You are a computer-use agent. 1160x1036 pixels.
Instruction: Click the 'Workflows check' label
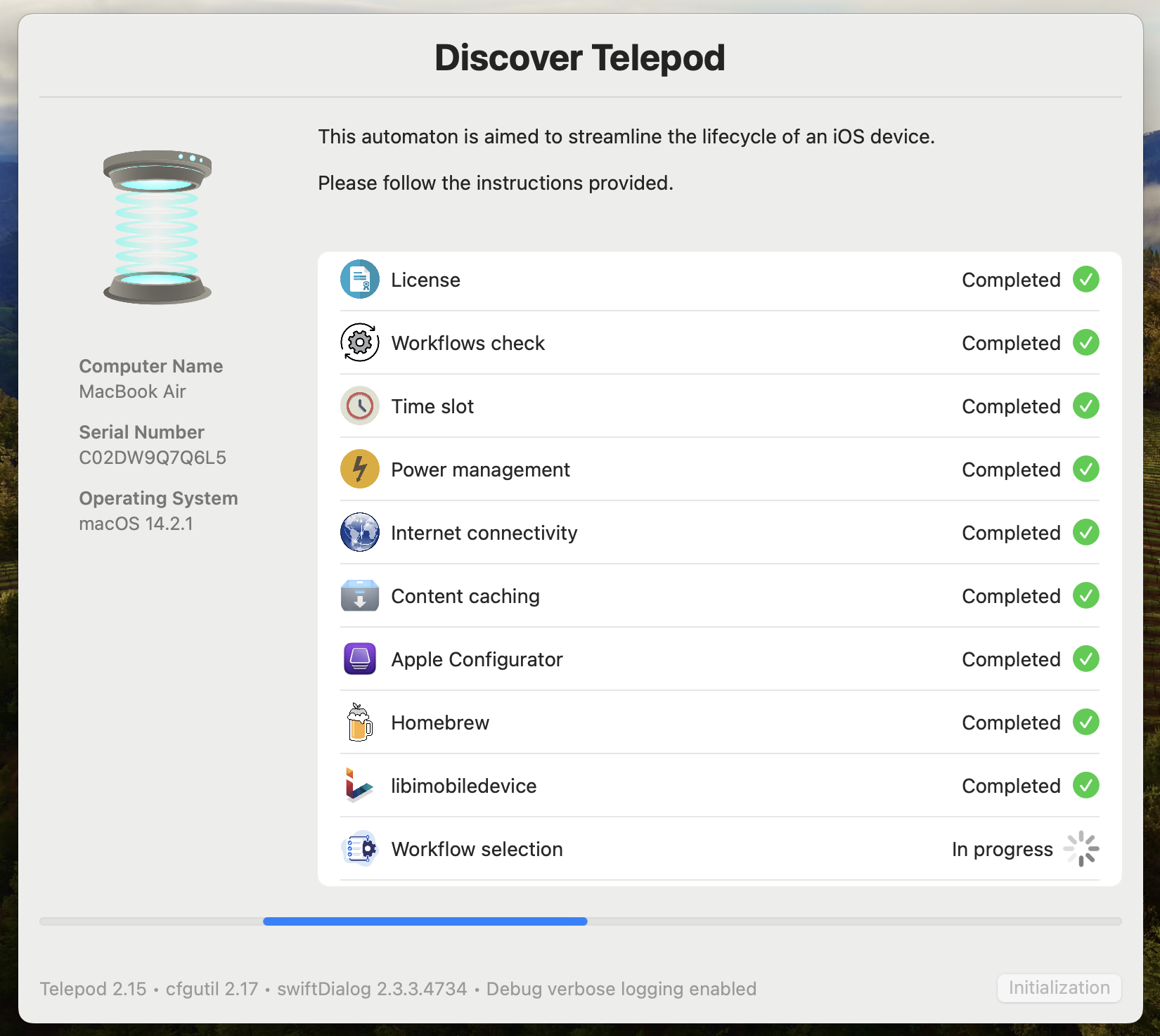pos(468,343)
